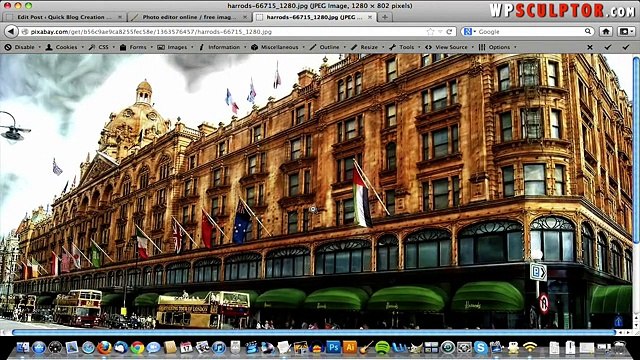Open the Tools developer menu

pyautogui.click(x=404, y=47)
